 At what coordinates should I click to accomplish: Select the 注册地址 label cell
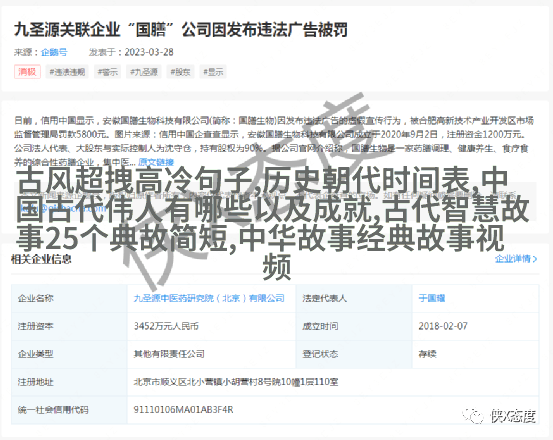point(69,382)
